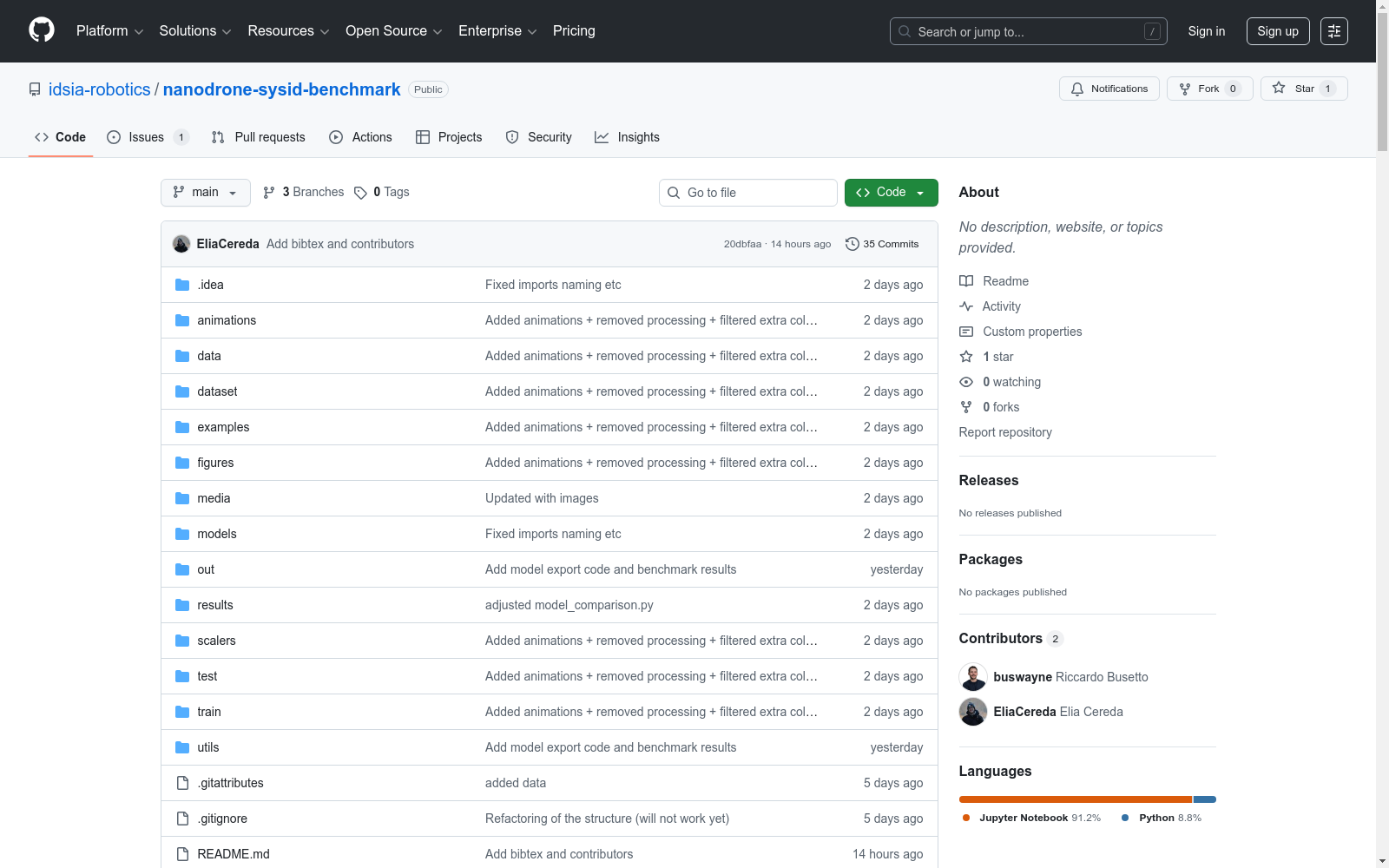
Task: Click the Activity pulse icon
Action: coord(966,306)
